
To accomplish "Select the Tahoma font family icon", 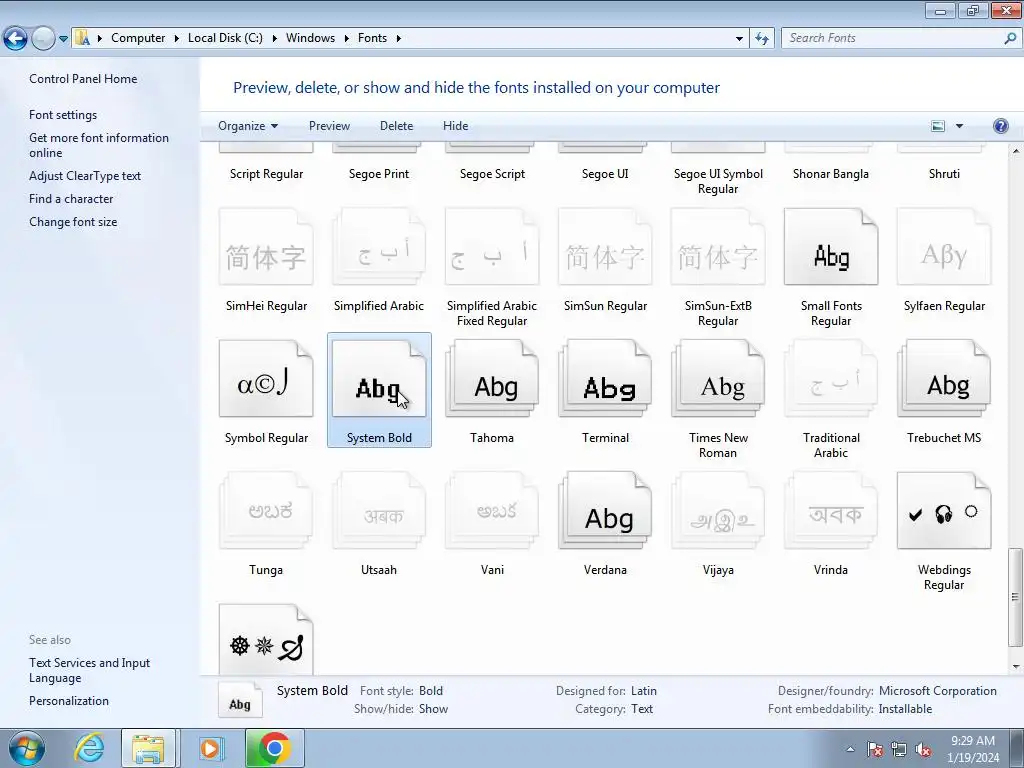I will [x=492, y=379].
